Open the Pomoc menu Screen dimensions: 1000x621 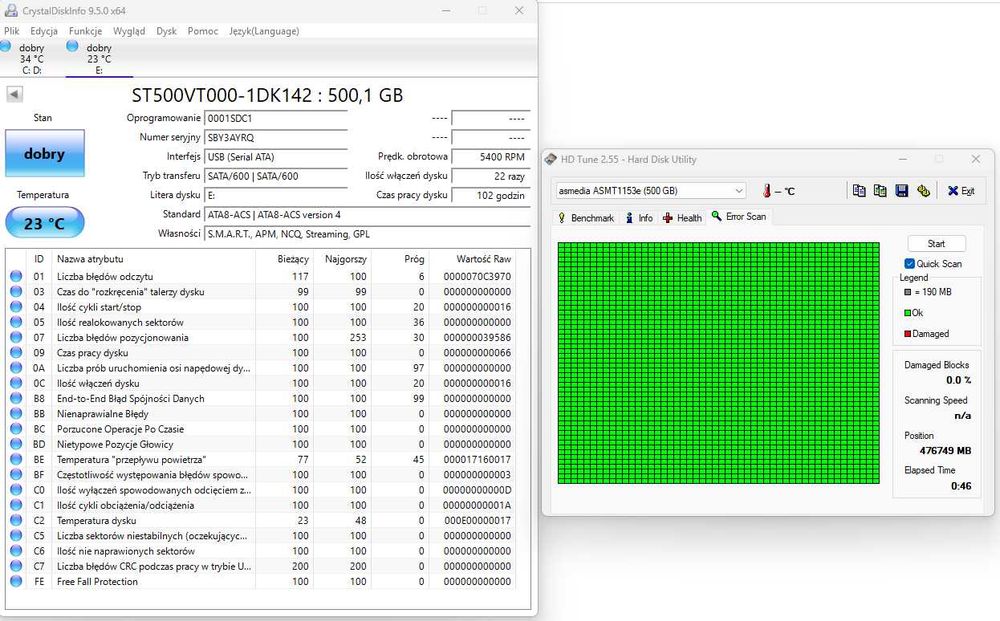click(203, 31)
